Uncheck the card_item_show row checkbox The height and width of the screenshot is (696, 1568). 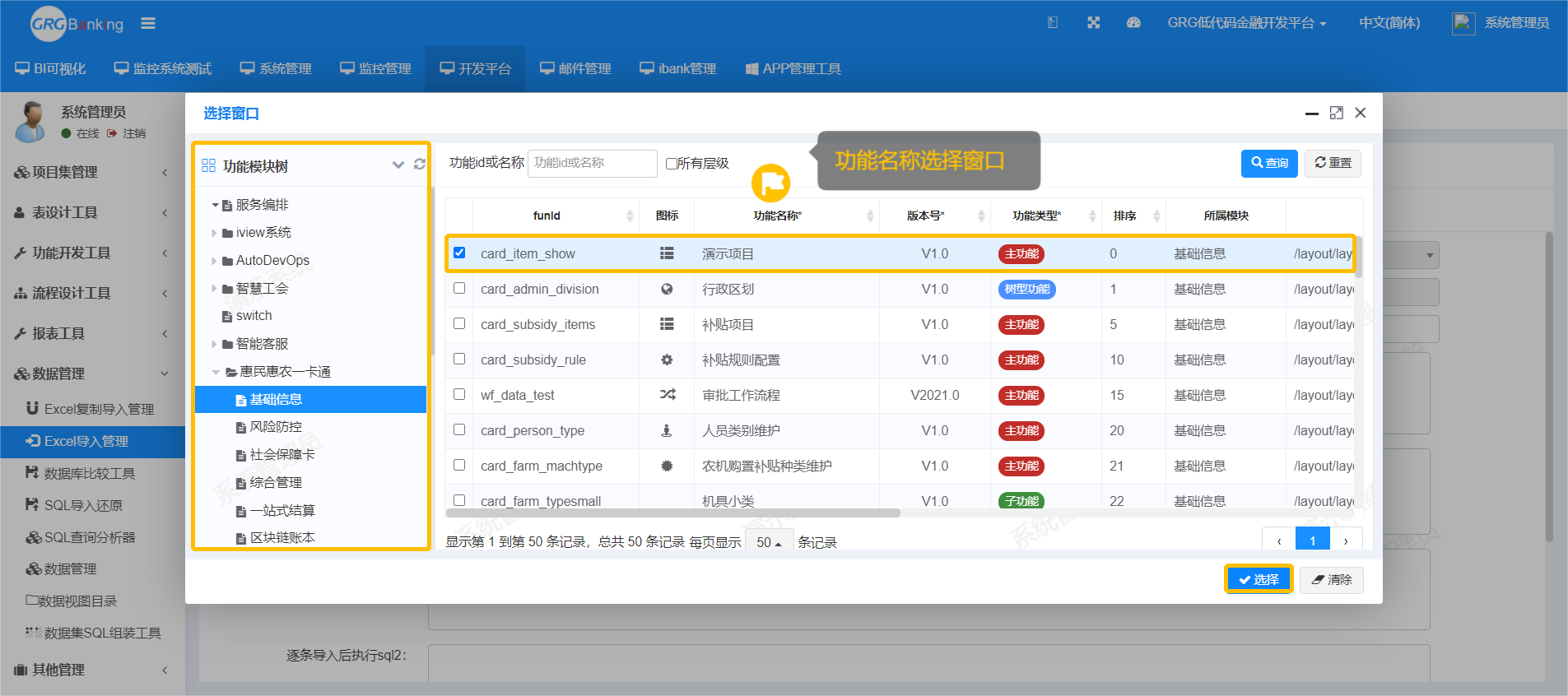(x=459, y=253)
